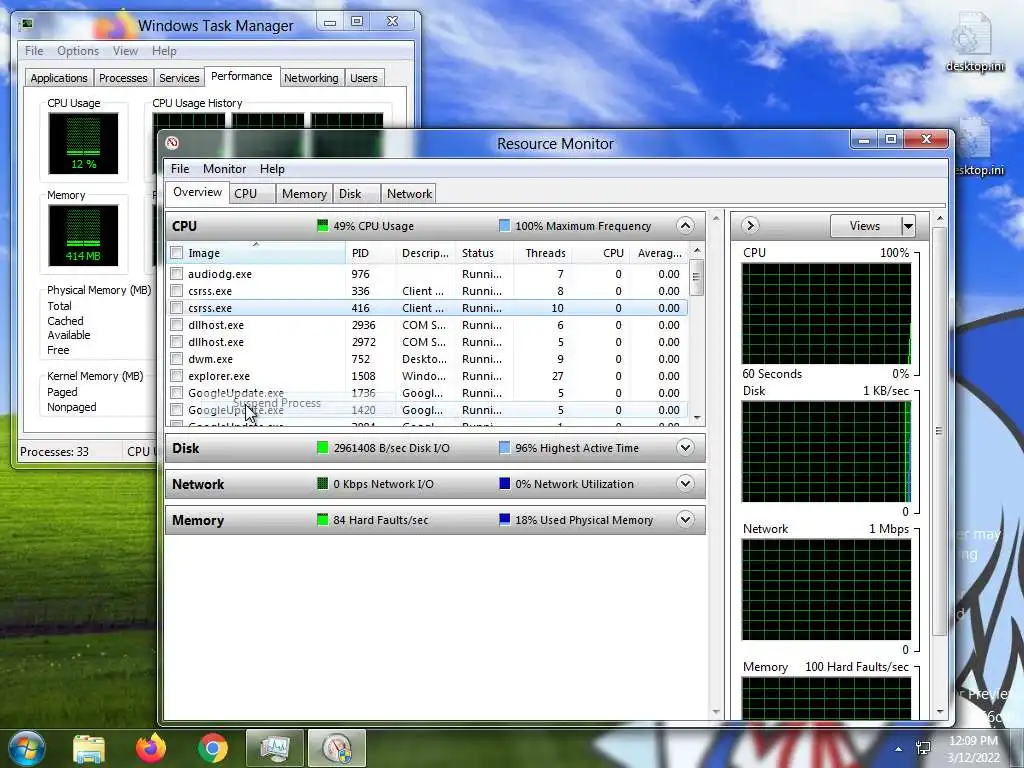Open the Views dropdown arrow
This screenshot has height=768, width=1024.
click(908, 226)
